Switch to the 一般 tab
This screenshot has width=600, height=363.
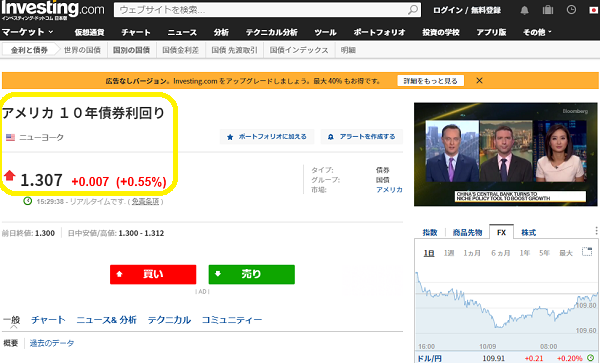click(11, 319)
